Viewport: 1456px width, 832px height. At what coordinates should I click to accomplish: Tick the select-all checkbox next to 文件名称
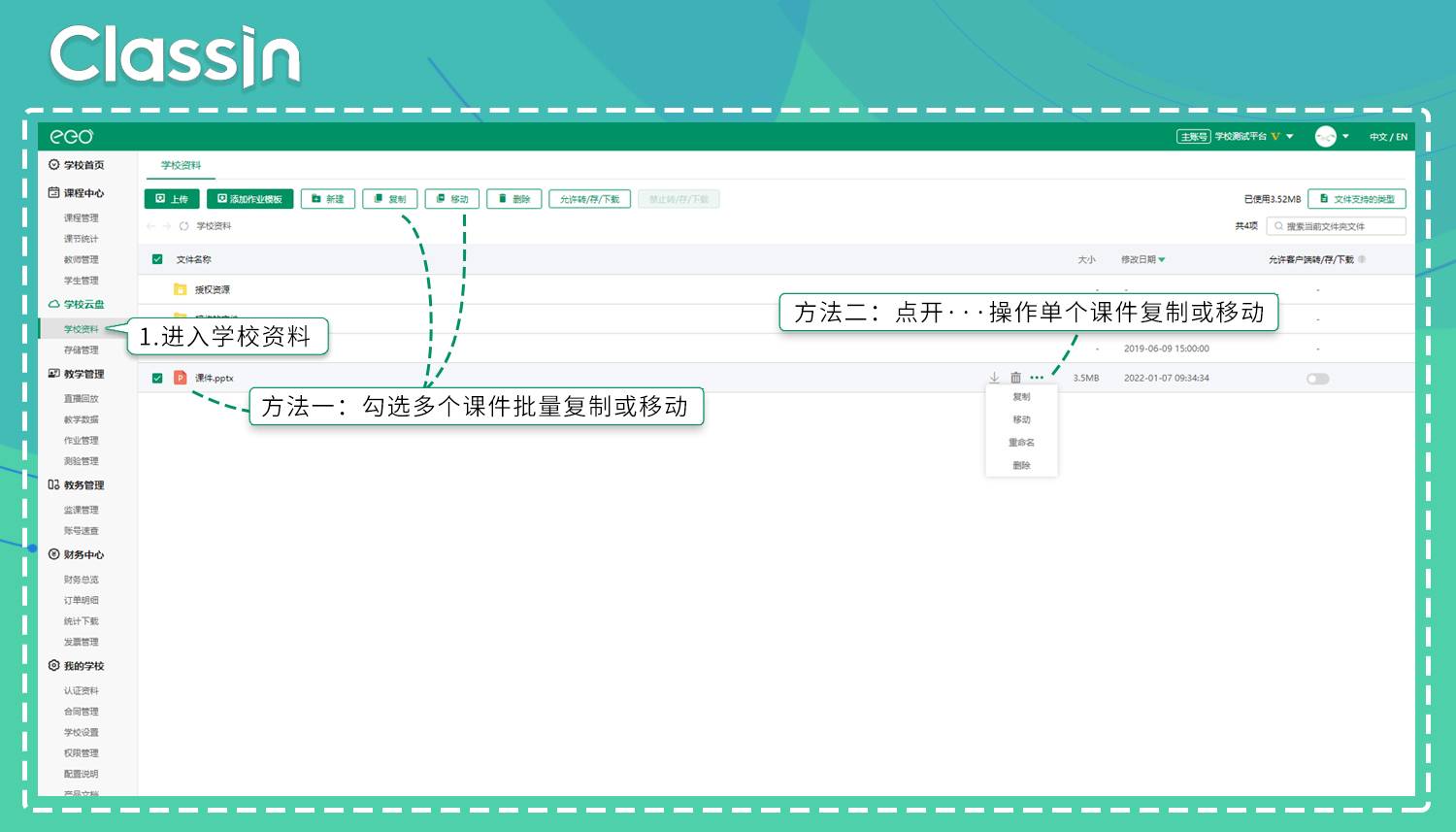(157, 259)
